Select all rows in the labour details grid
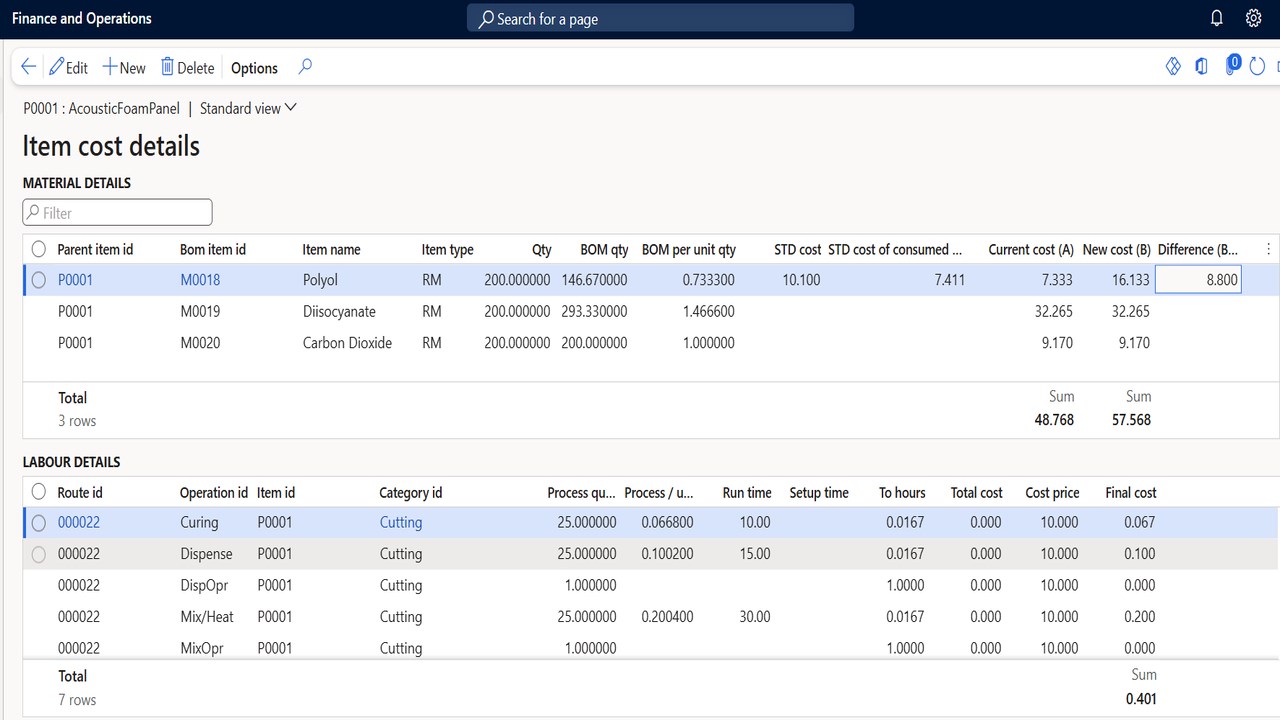The image size is (1280, 720). click(39, 492)
